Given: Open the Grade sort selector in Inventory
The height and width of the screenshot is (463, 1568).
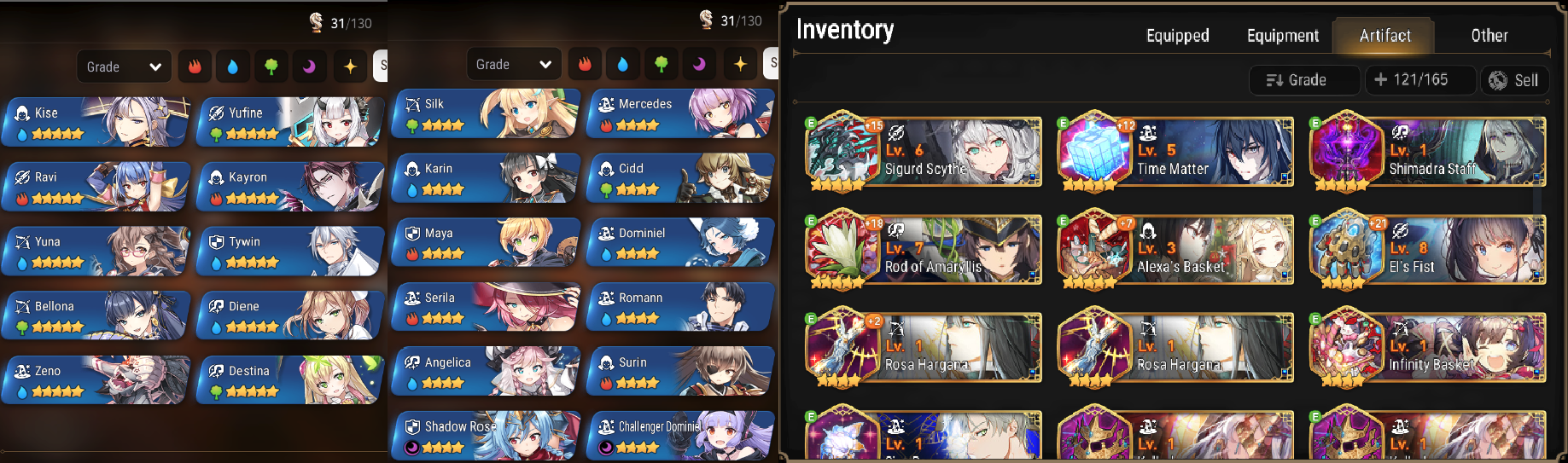Looking at the screenshot, I should point(1303,80).
